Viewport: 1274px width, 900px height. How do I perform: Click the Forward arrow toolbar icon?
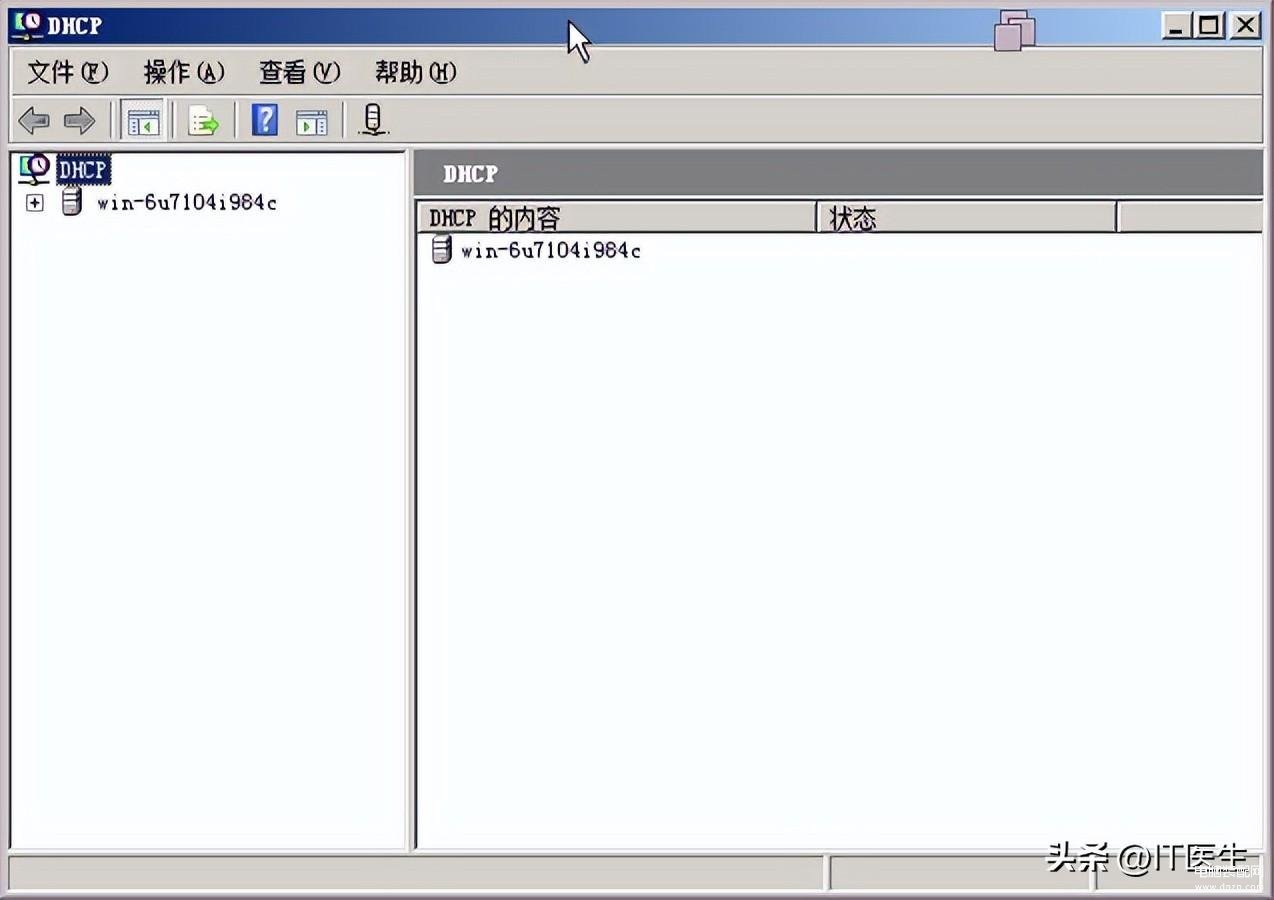pyautogui.click(x=79, y=122)
